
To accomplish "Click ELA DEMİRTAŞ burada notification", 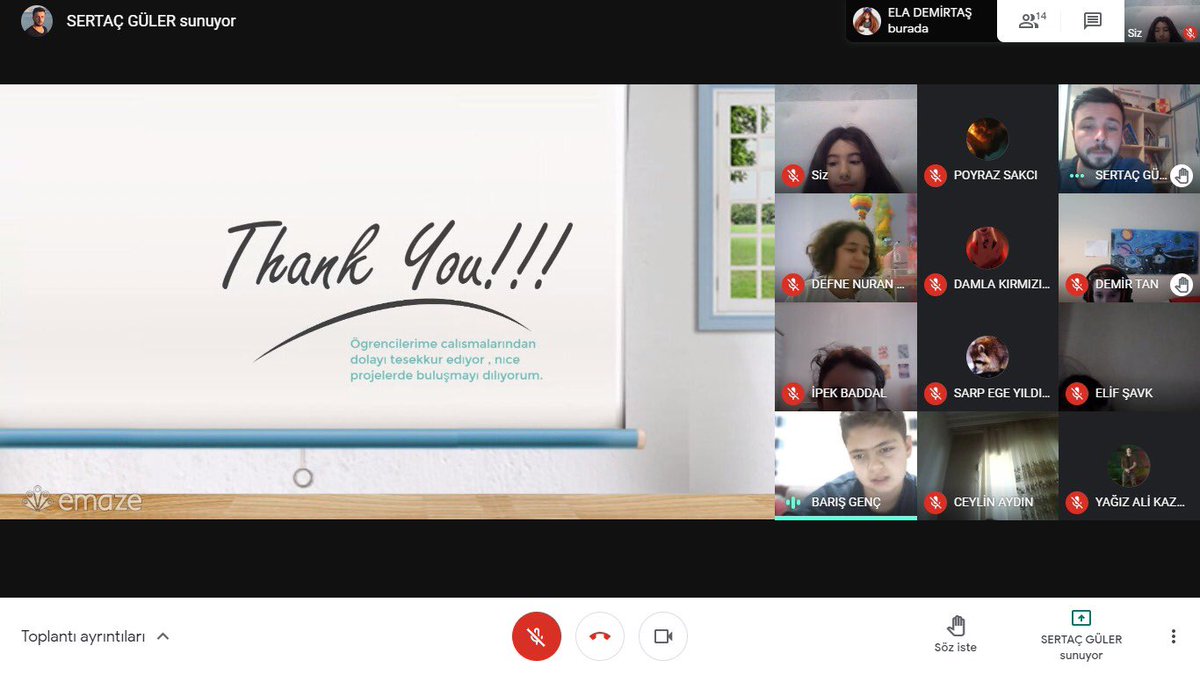I will click(x=921, y=21).
